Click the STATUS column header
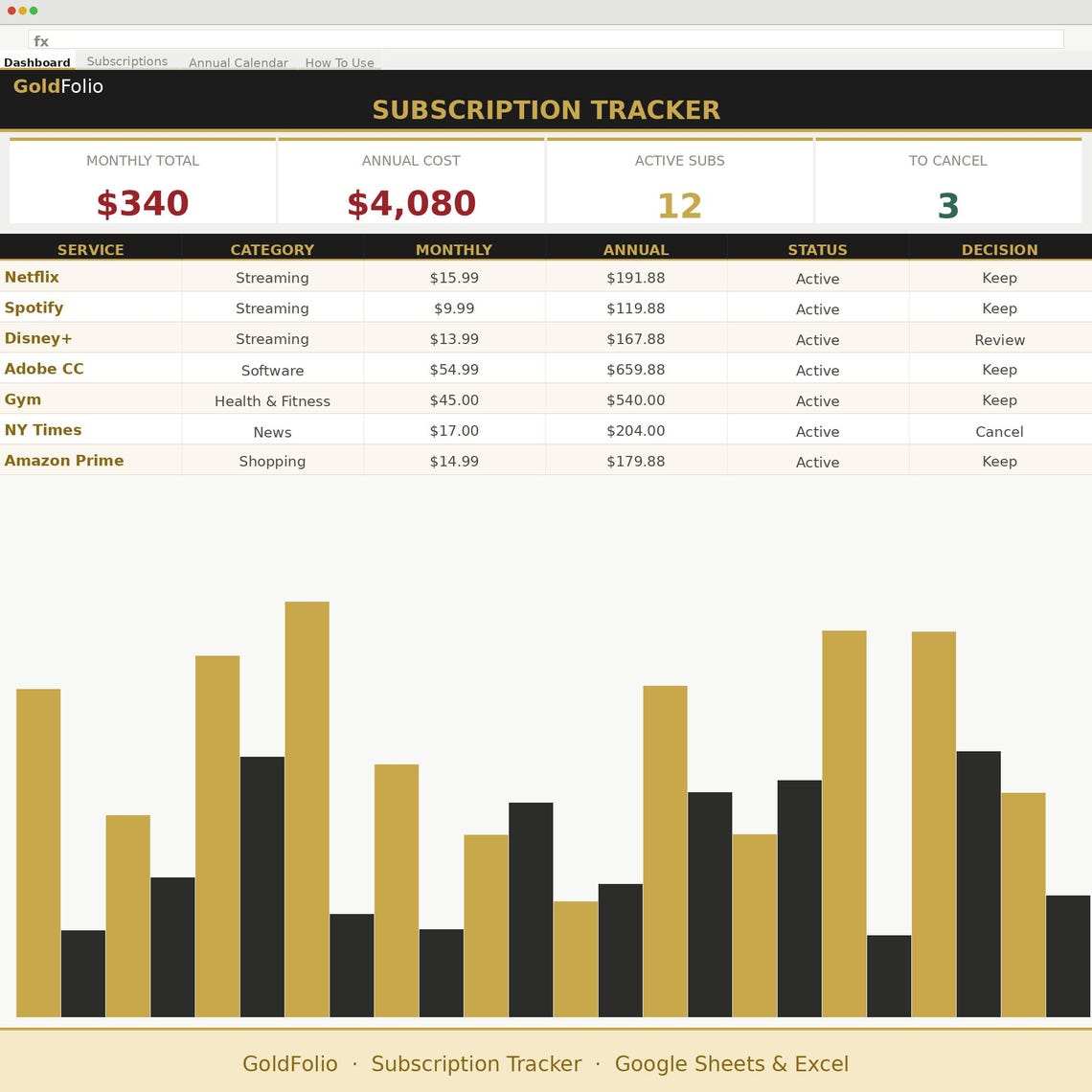 click(x=818, y=249)
